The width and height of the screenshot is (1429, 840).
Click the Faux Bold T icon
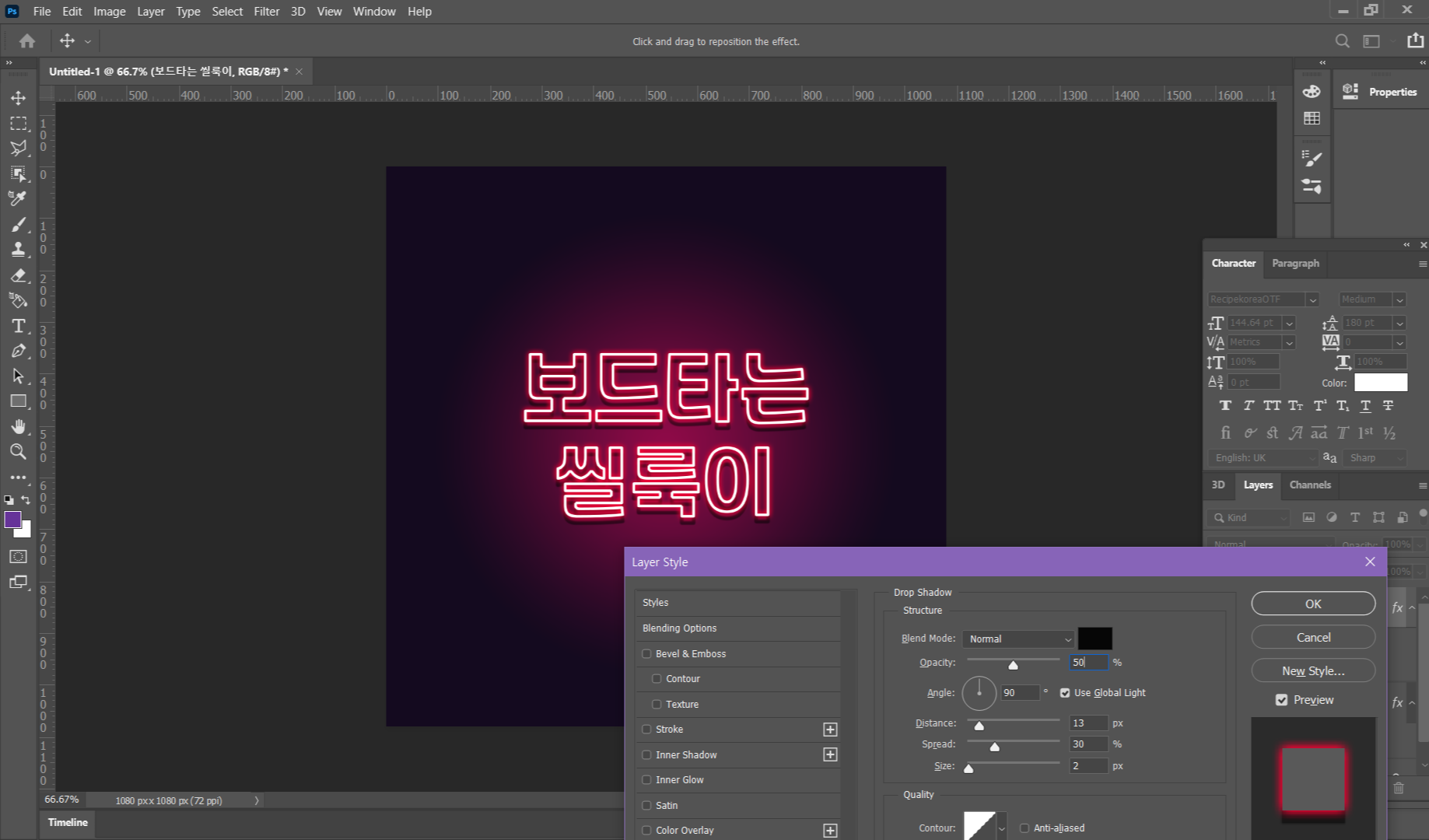[1225, 405]
